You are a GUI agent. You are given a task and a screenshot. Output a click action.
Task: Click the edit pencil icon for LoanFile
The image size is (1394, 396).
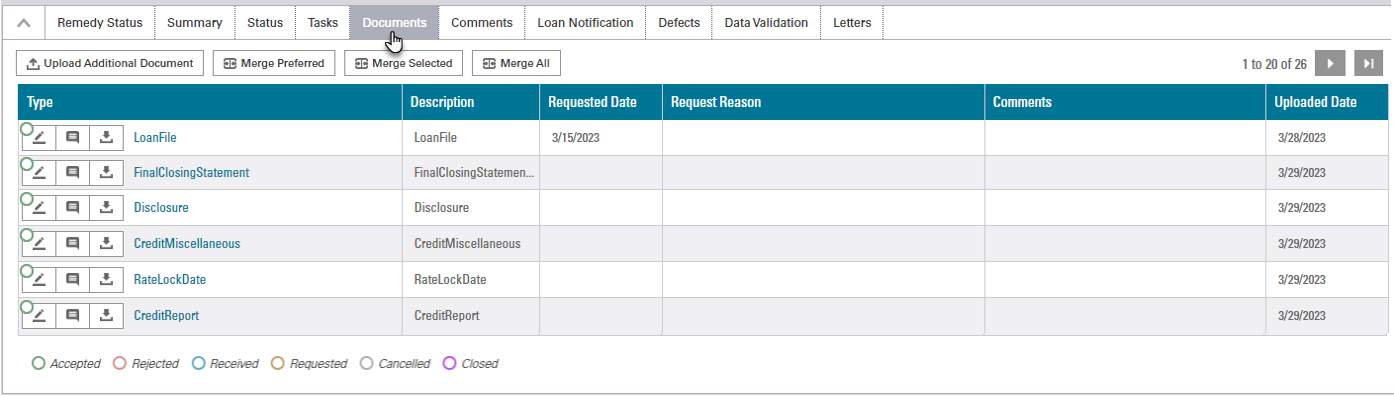(x=38, y=138)
